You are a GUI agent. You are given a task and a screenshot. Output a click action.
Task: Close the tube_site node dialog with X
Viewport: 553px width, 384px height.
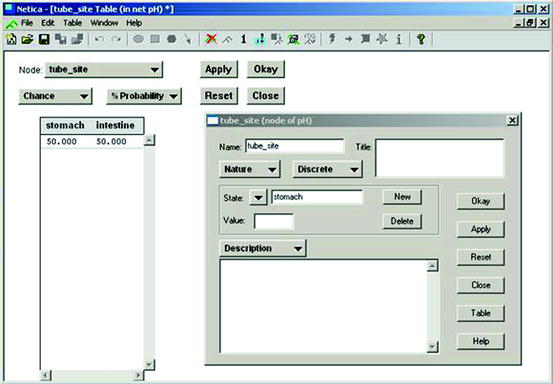(512, 121)
